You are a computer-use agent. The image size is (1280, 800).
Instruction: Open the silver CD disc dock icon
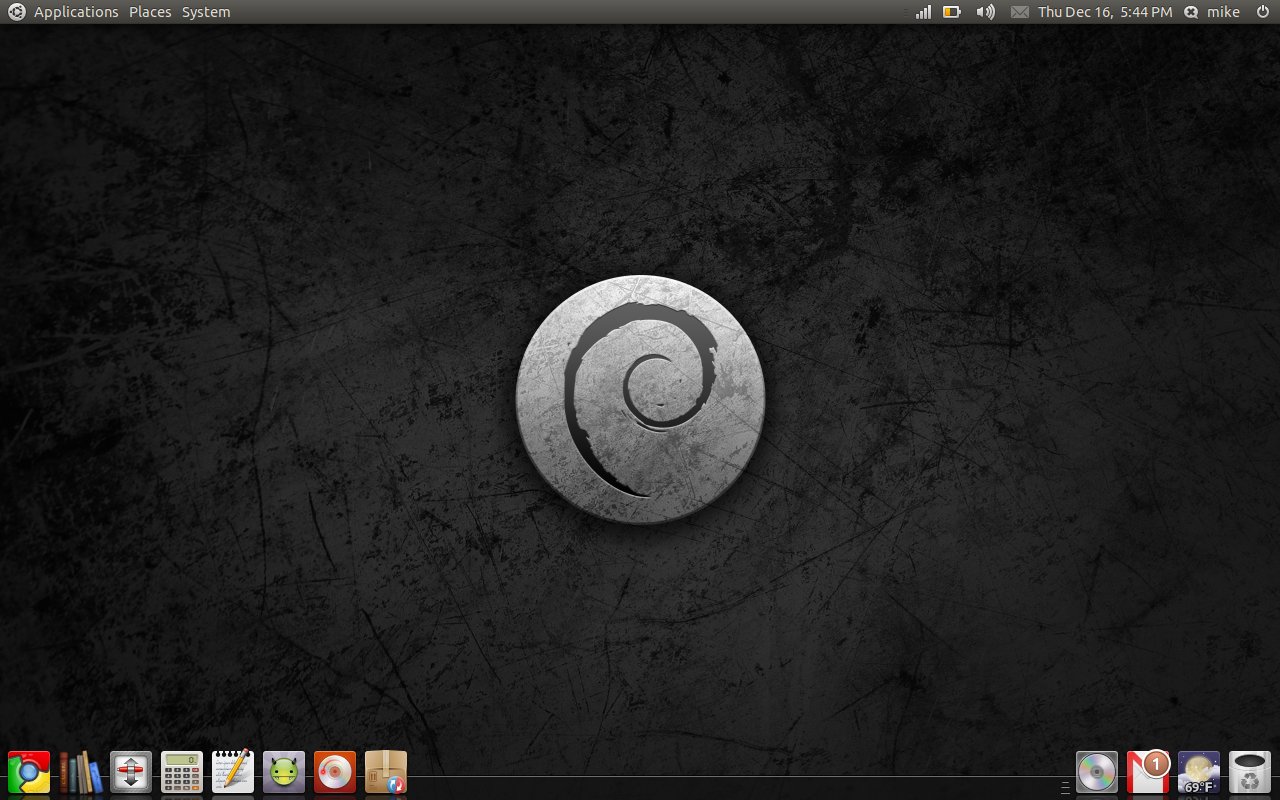pyautogui.click(x=1097, y=772)
